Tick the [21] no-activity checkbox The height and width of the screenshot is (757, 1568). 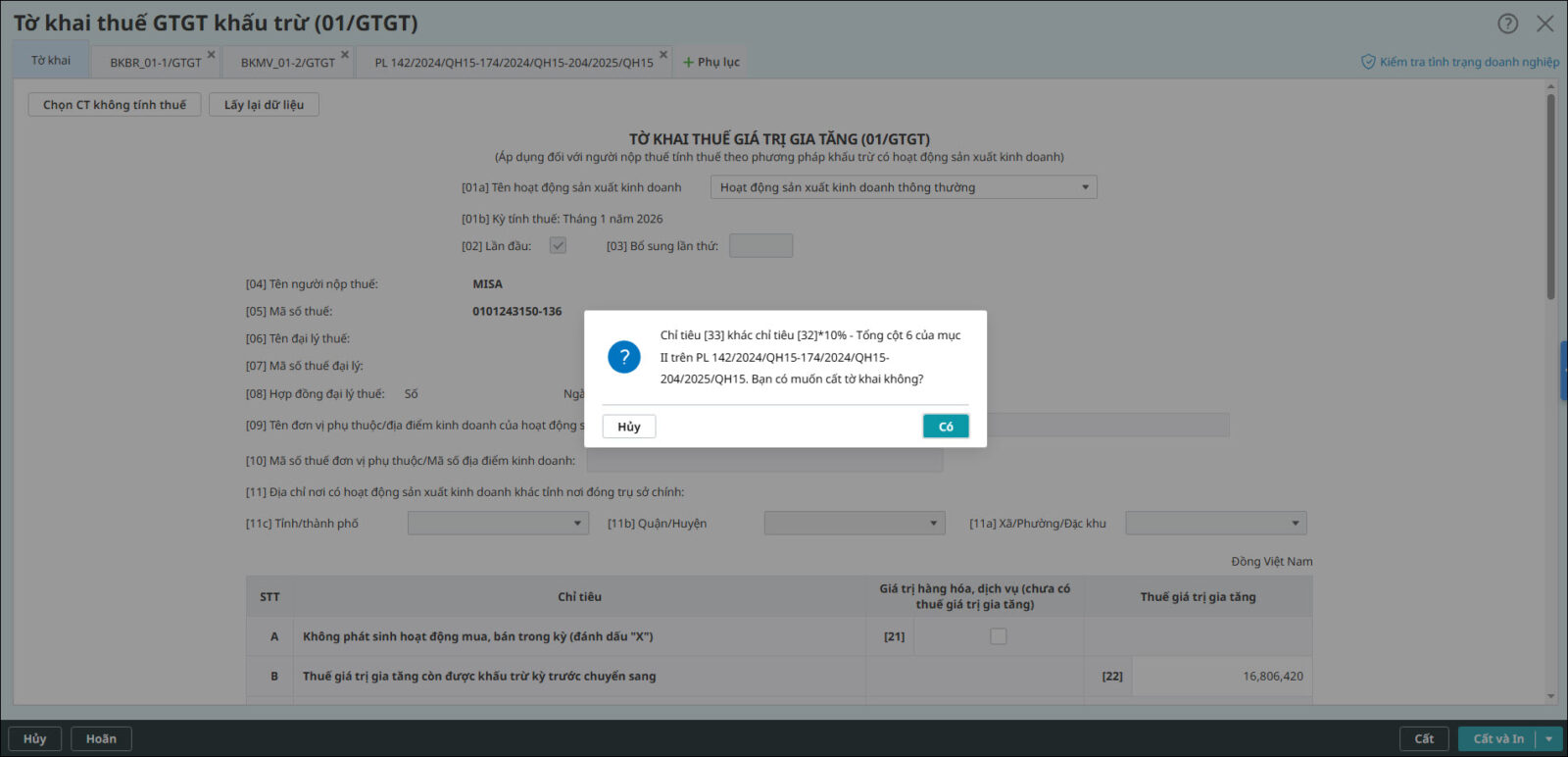point(999,636)
